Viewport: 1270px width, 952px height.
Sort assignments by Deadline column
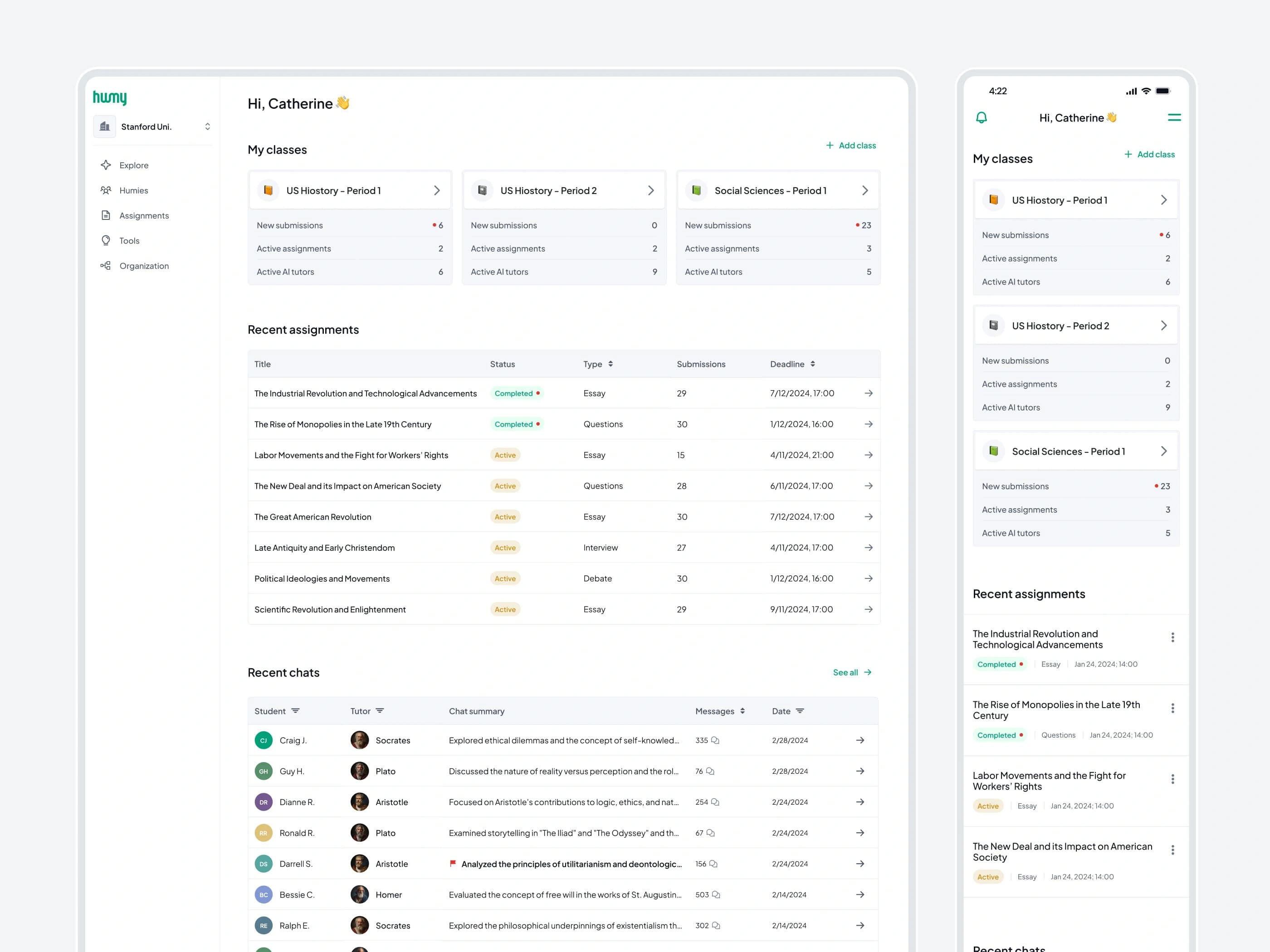812,364
